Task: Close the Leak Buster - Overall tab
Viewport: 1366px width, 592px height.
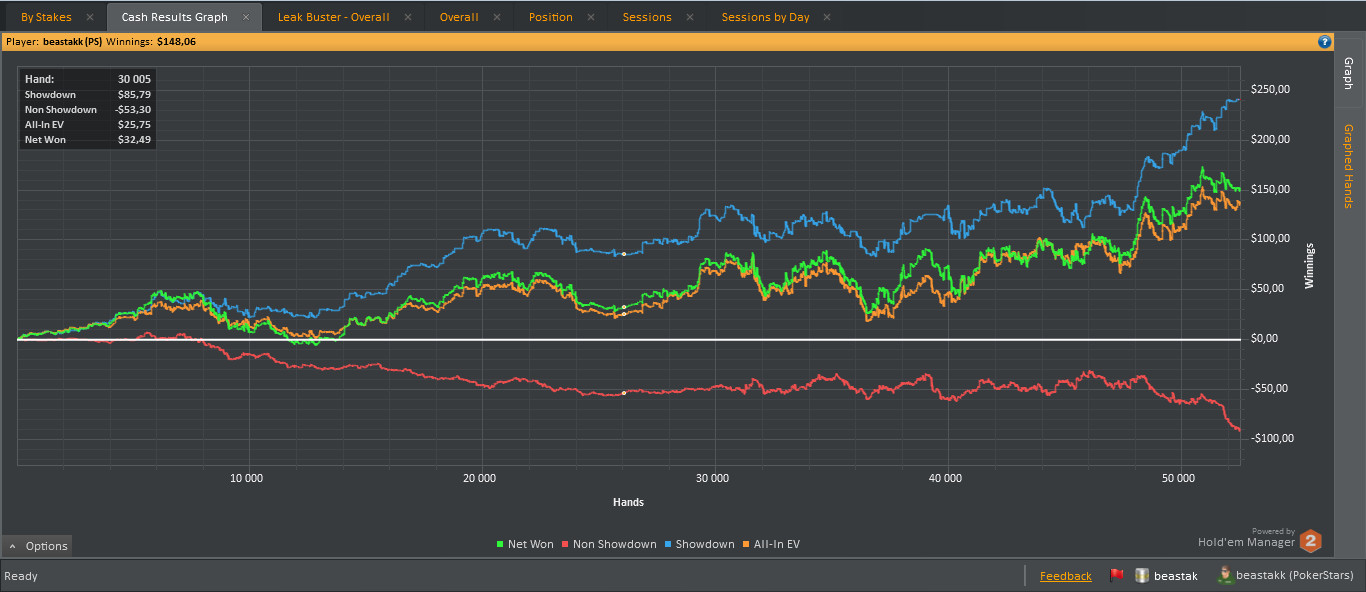Action: point(408,17)
